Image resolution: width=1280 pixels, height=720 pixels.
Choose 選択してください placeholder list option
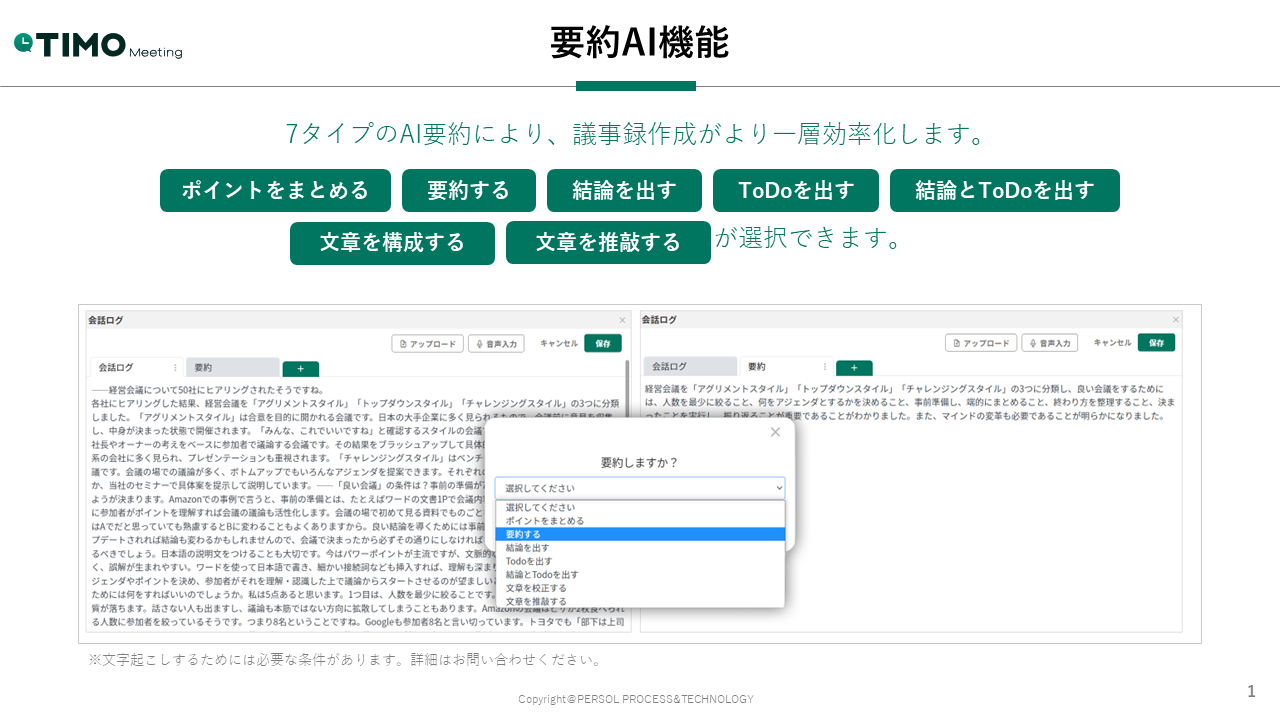640,507
